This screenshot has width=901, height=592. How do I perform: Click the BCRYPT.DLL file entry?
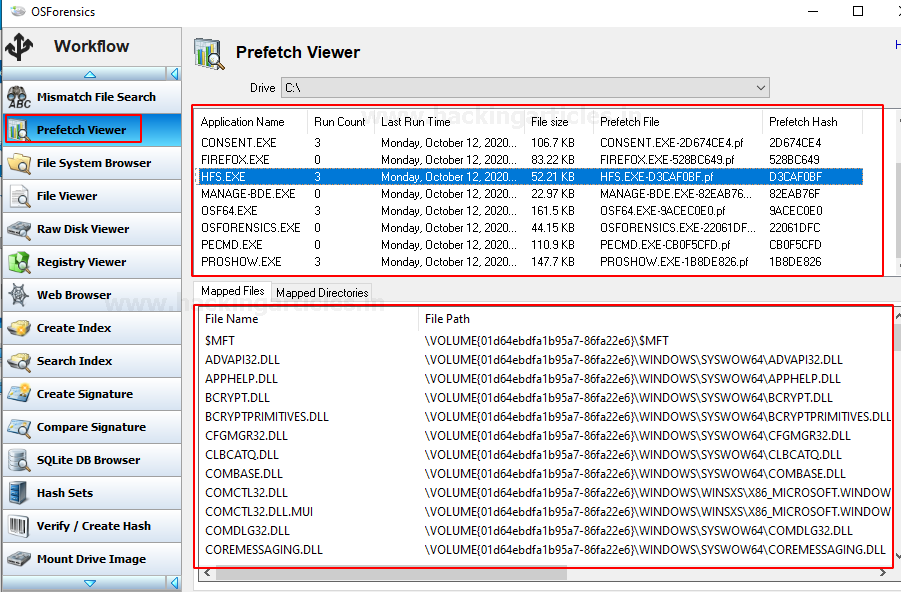pyautogui.click(x=237, y=398)
